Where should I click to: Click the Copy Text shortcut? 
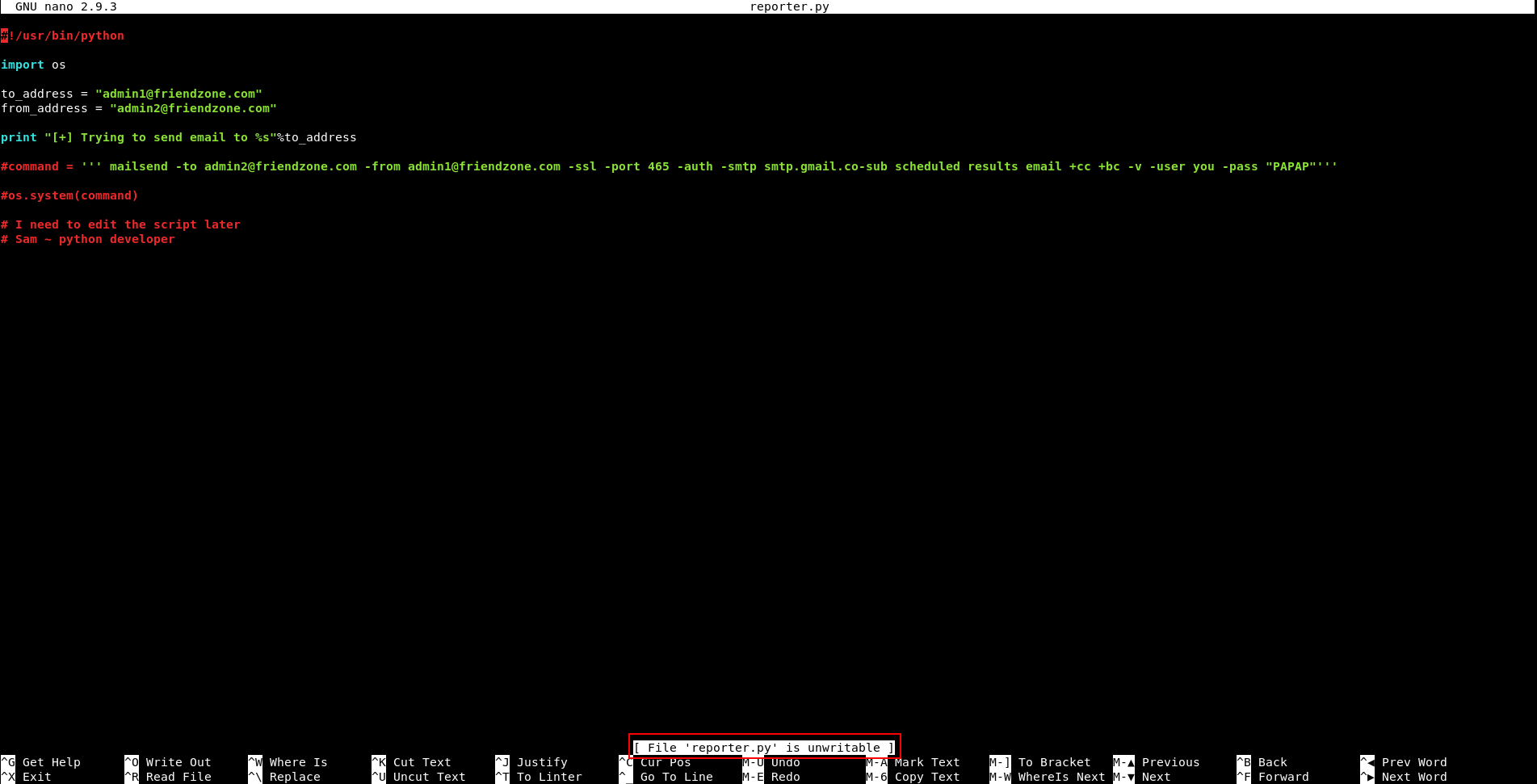926,777
